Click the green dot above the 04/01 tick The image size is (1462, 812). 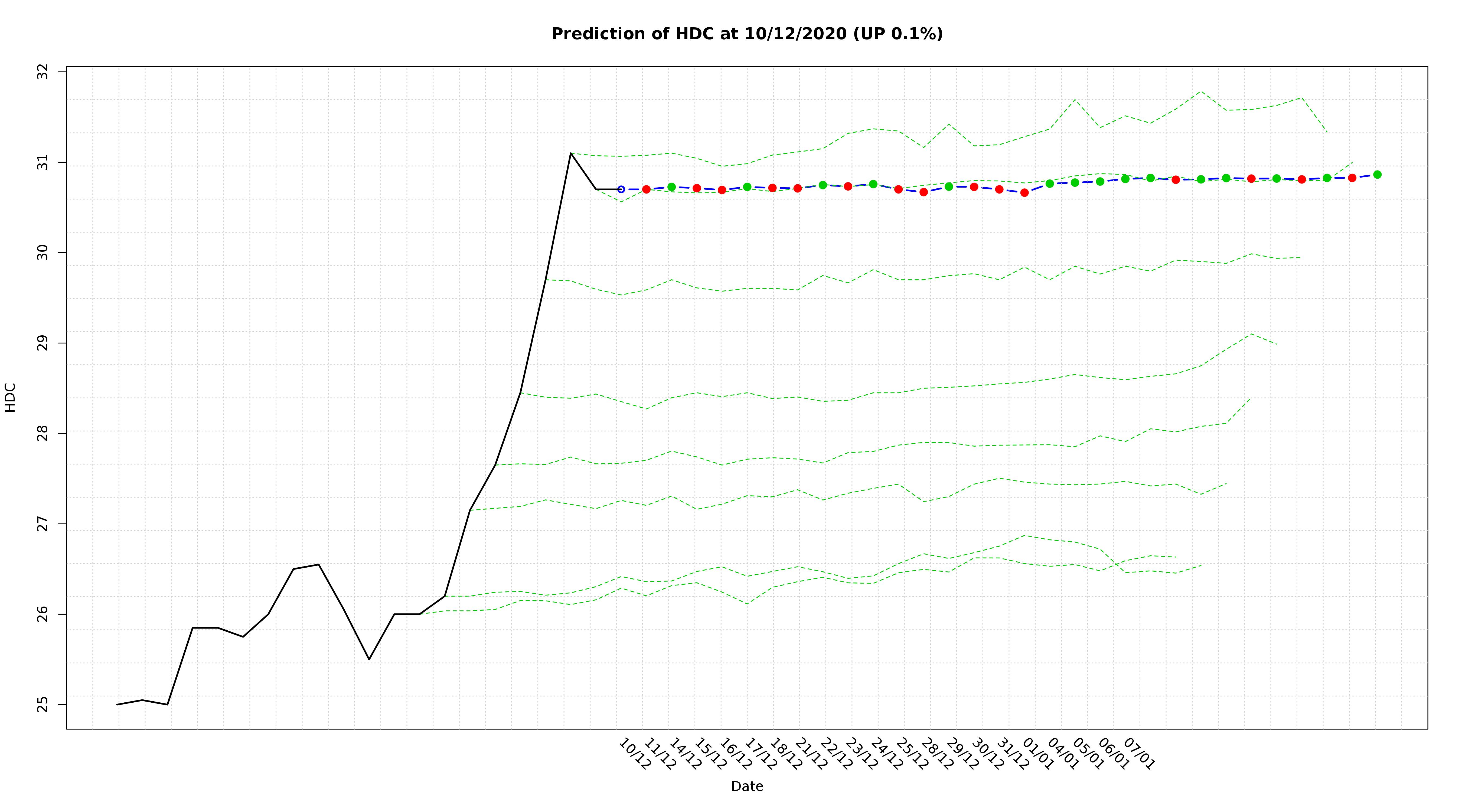[1049, 183]
